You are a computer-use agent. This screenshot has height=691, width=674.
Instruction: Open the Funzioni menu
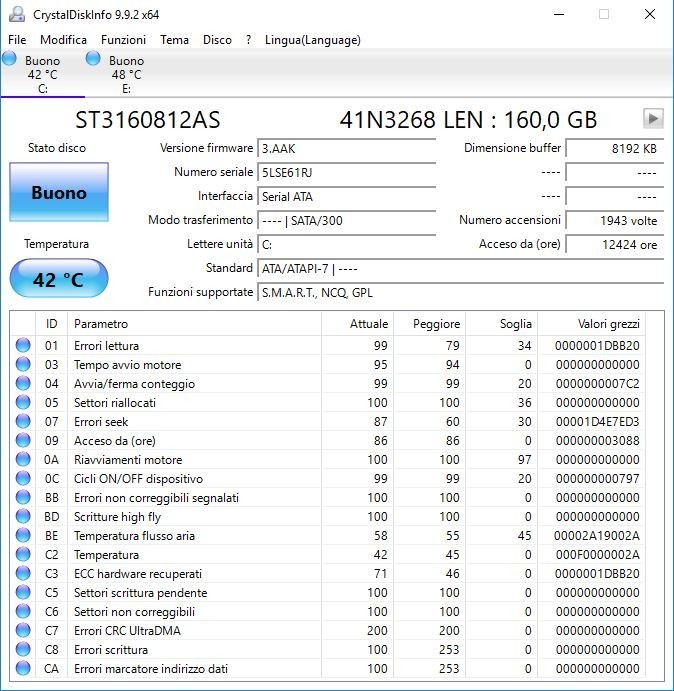click(x=123, y=40)
